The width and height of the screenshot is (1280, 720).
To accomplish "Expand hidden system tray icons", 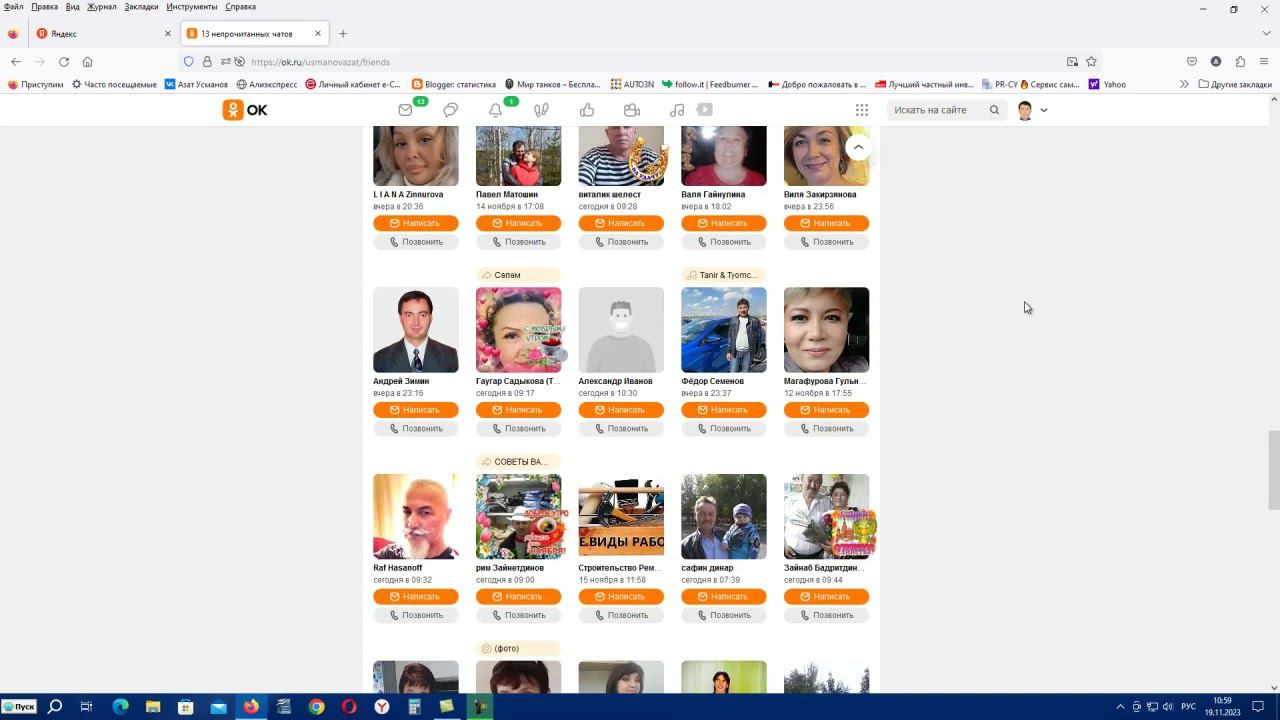I will [x=1120, y=707].
